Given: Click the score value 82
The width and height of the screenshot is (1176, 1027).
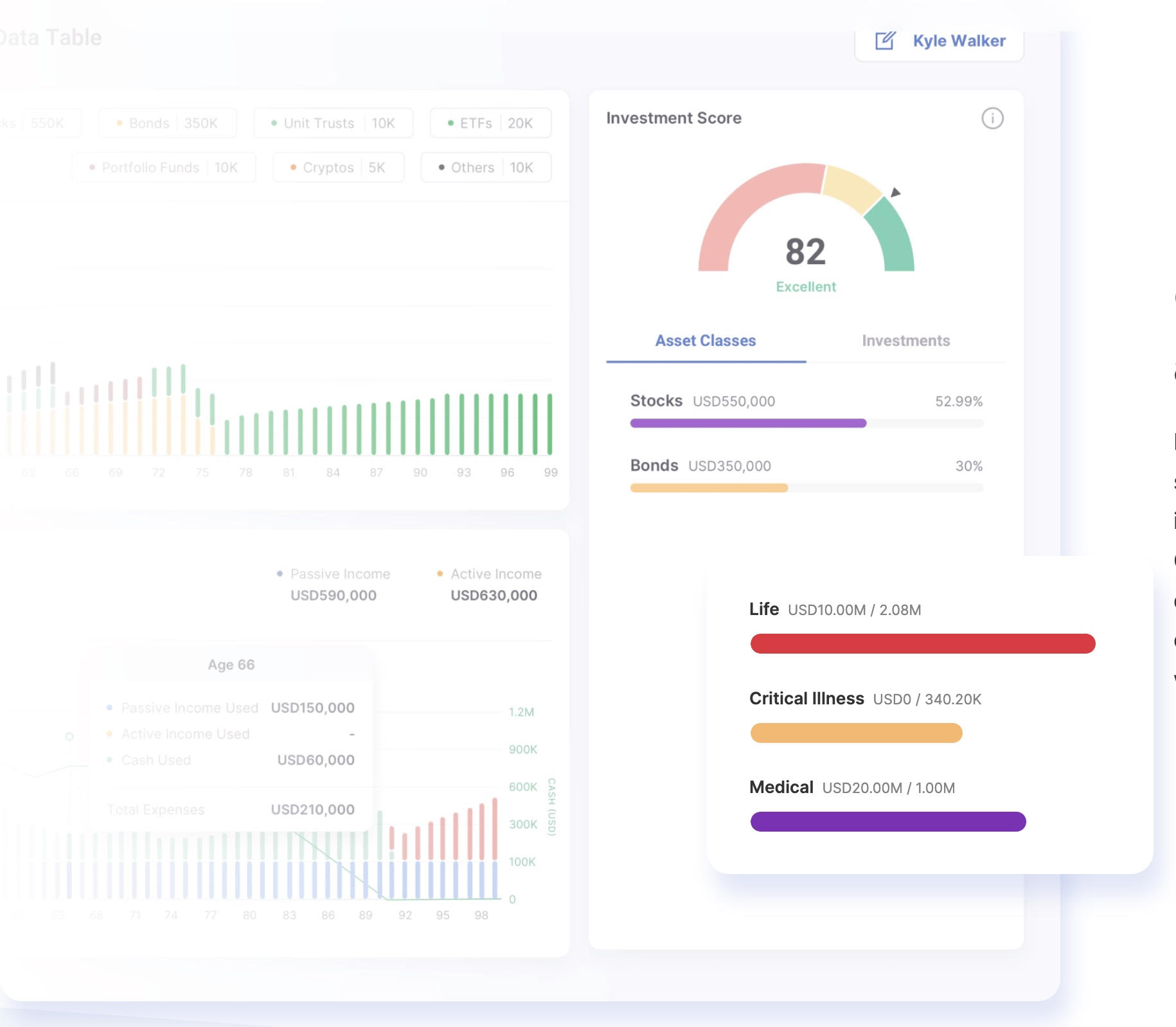Looking at the screenshot, I should [x=805, y=251].
